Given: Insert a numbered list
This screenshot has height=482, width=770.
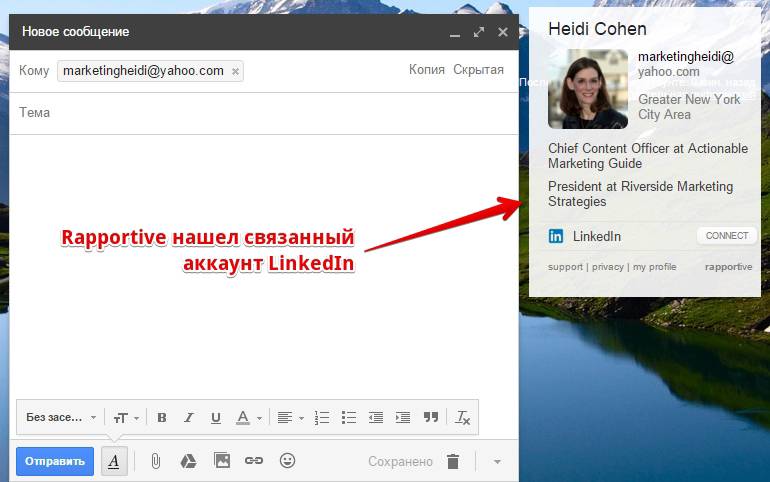Looking at the screenshot, I should pos(322,418).
